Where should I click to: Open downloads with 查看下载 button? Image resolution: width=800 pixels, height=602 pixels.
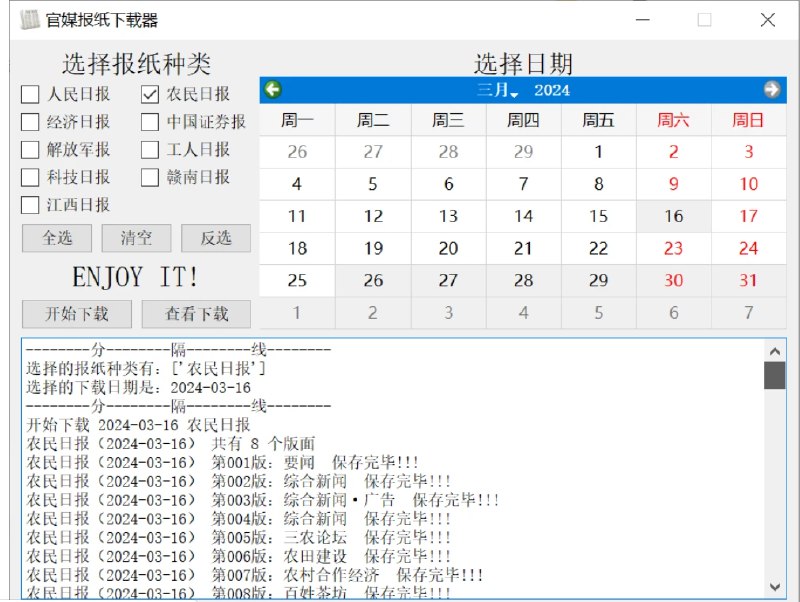196,313
